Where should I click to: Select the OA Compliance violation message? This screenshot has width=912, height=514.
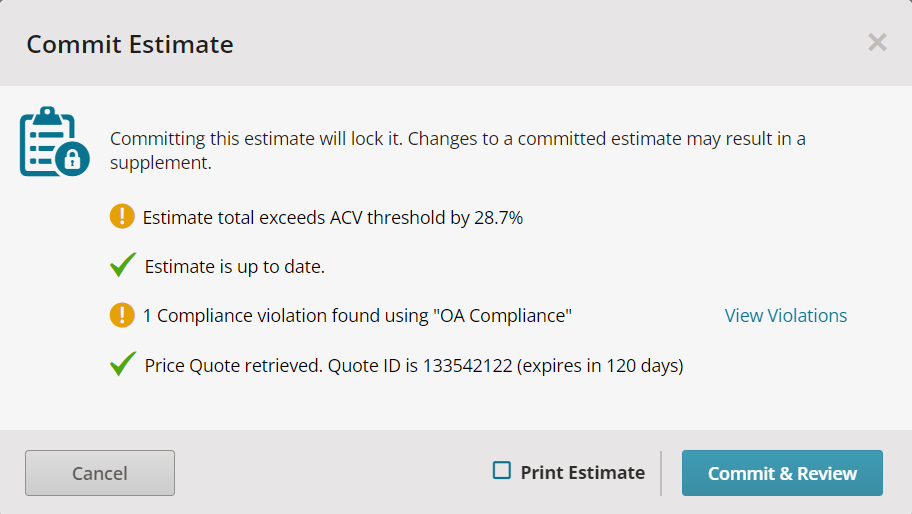(357, 315)
